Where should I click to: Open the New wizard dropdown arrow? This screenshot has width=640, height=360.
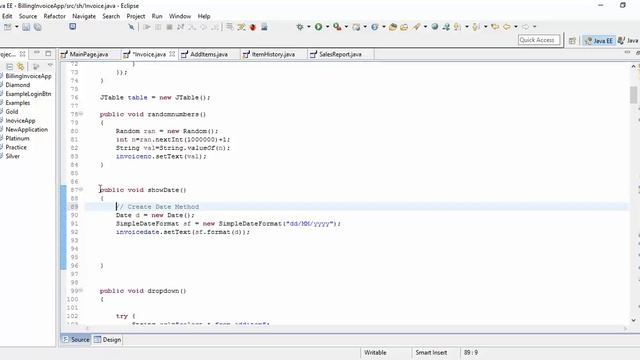pos(17,27)
